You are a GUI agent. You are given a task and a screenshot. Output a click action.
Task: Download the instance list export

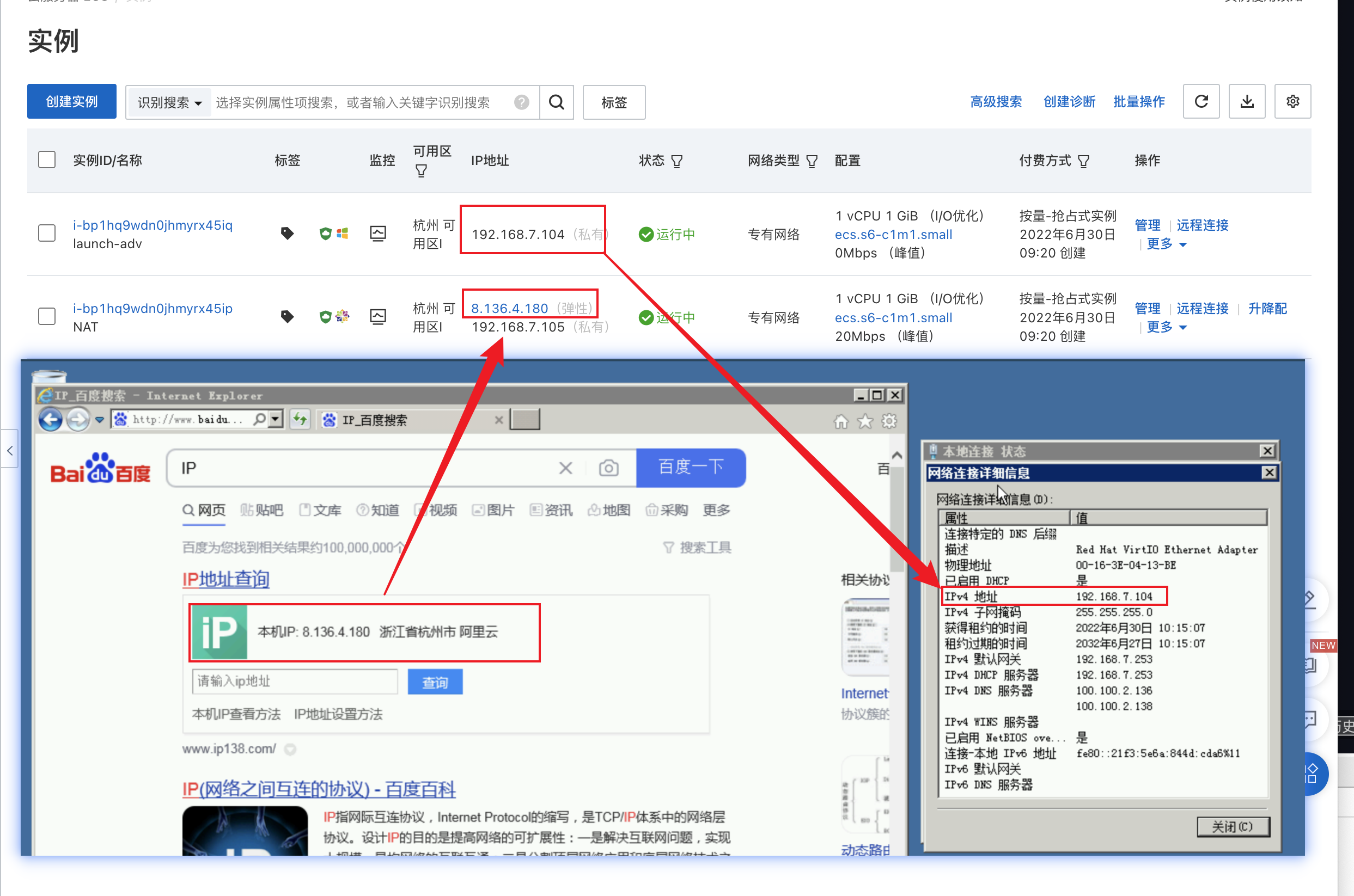point(1247,102)
